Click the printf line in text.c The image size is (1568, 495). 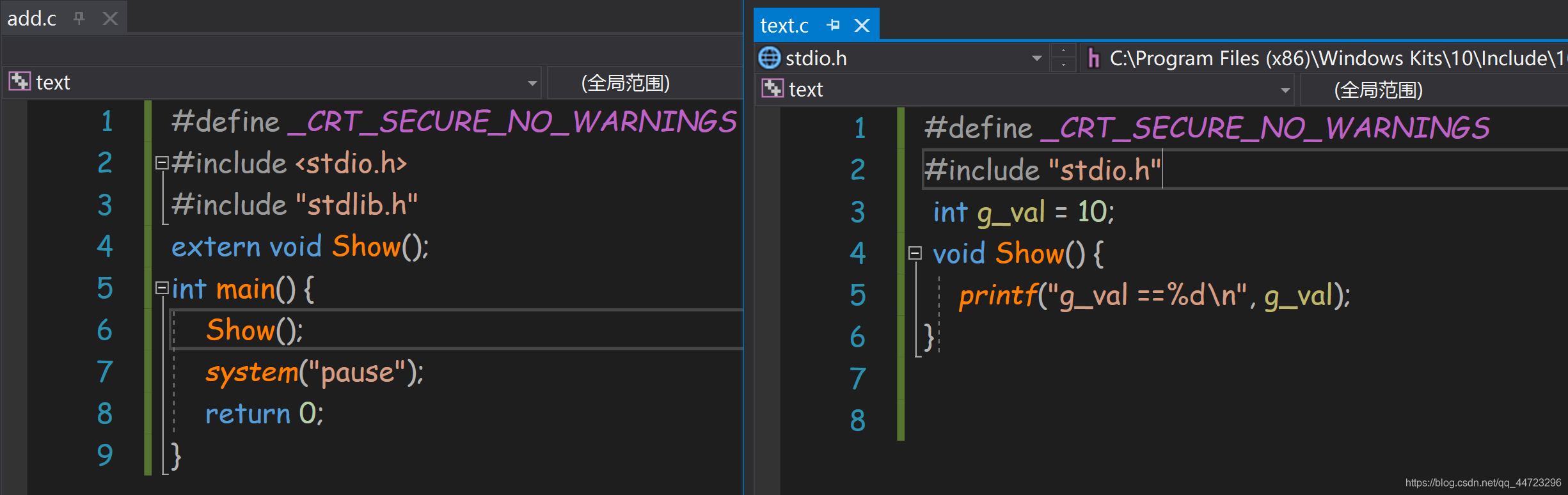coord(1154,295)
